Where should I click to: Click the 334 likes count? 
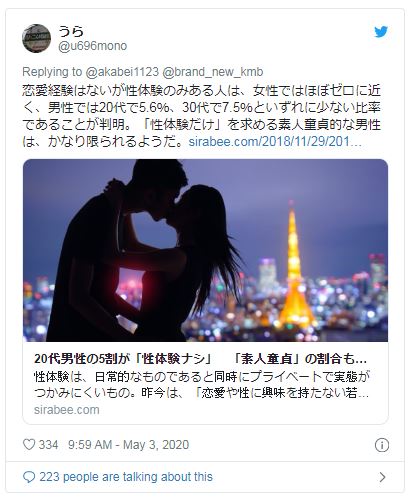(x=48, y=445)
